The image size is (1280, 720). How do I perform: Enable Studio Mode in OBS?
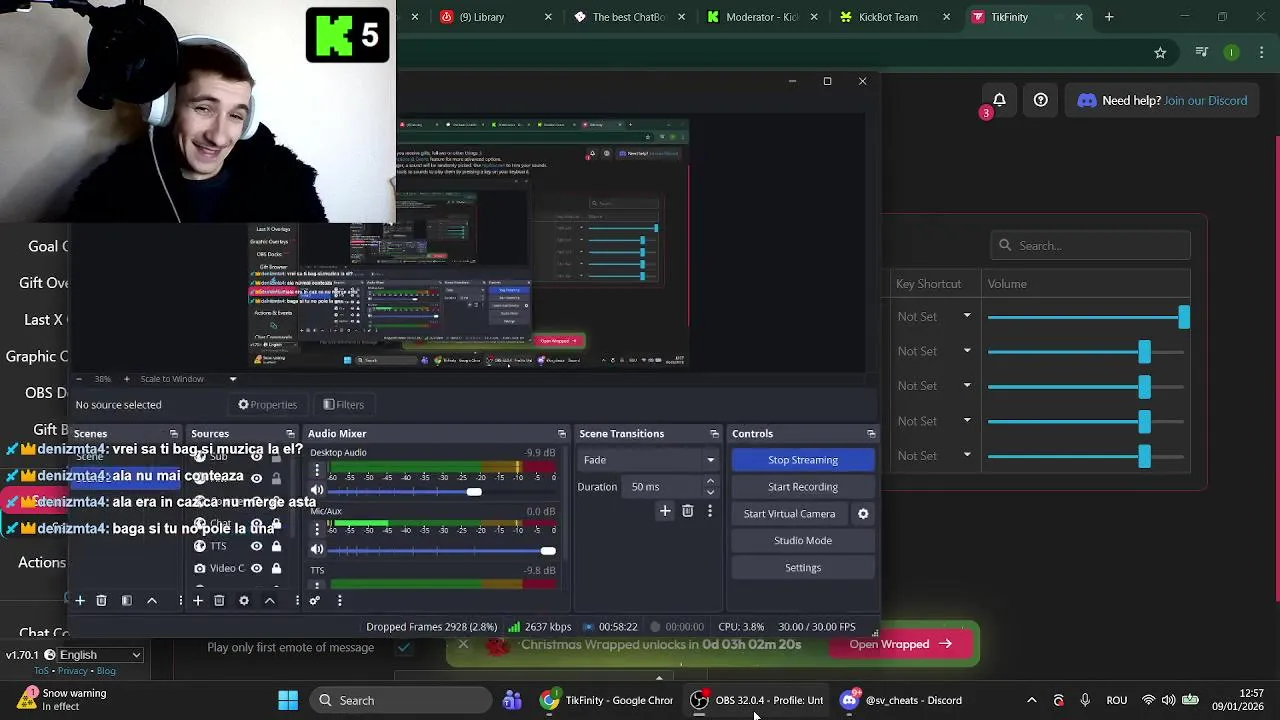point(803,541)
